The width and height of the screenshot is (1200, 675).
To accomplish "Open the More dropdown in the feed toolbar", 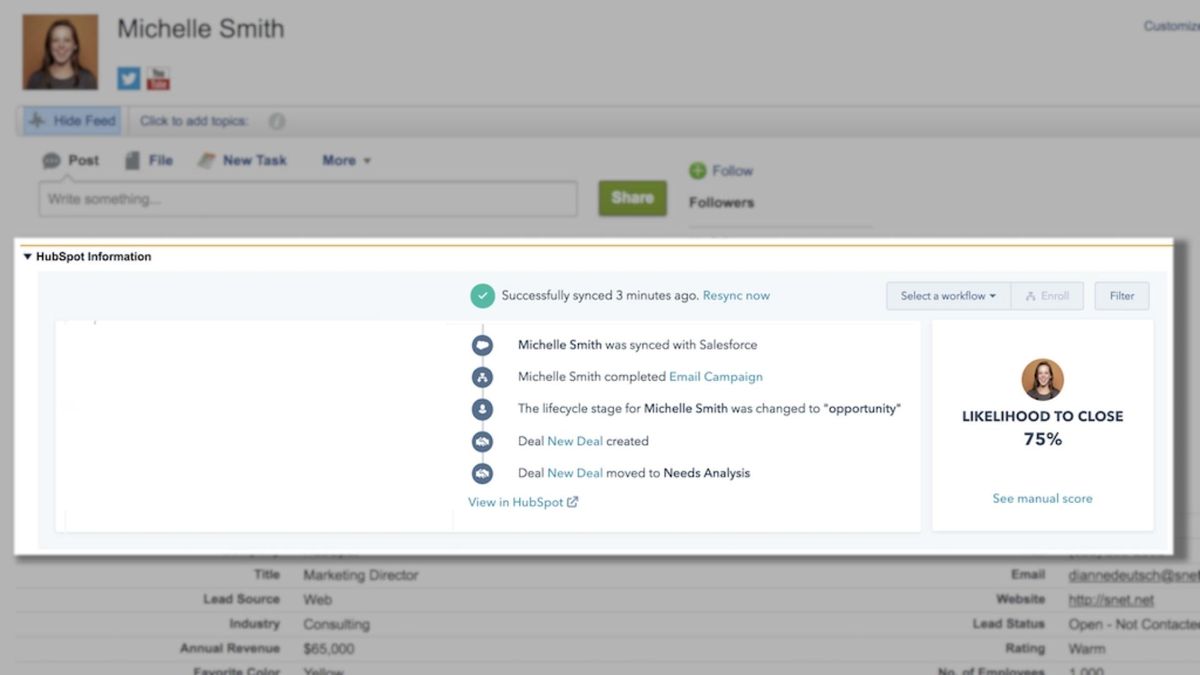I will [x=345, y=160].
